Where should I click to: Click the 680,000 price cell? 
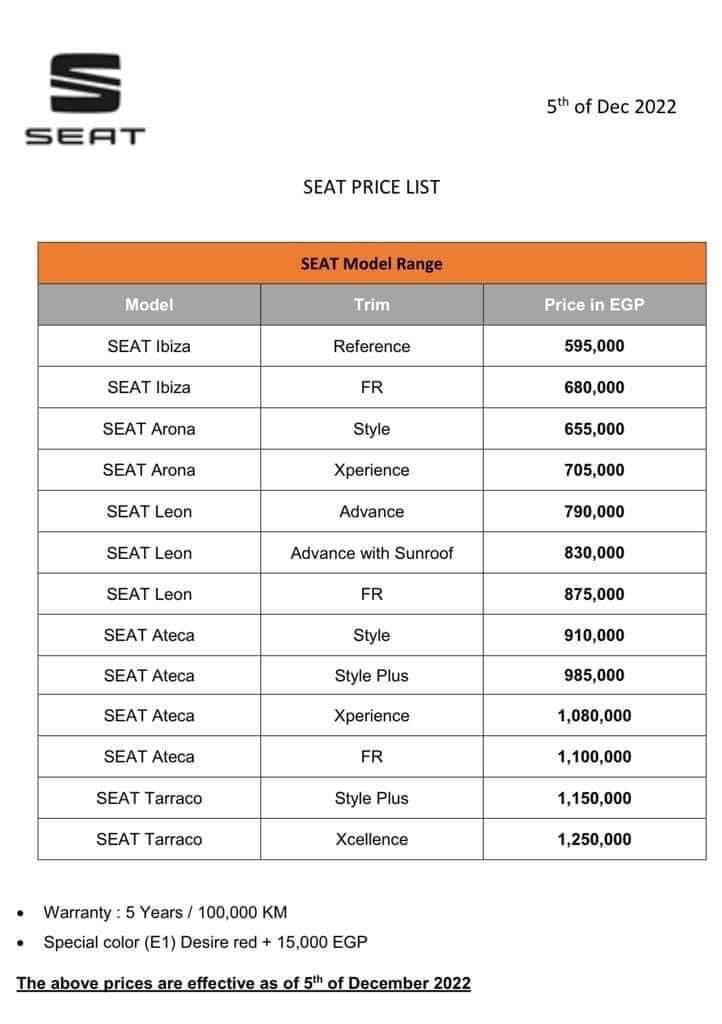pos(594,387)
